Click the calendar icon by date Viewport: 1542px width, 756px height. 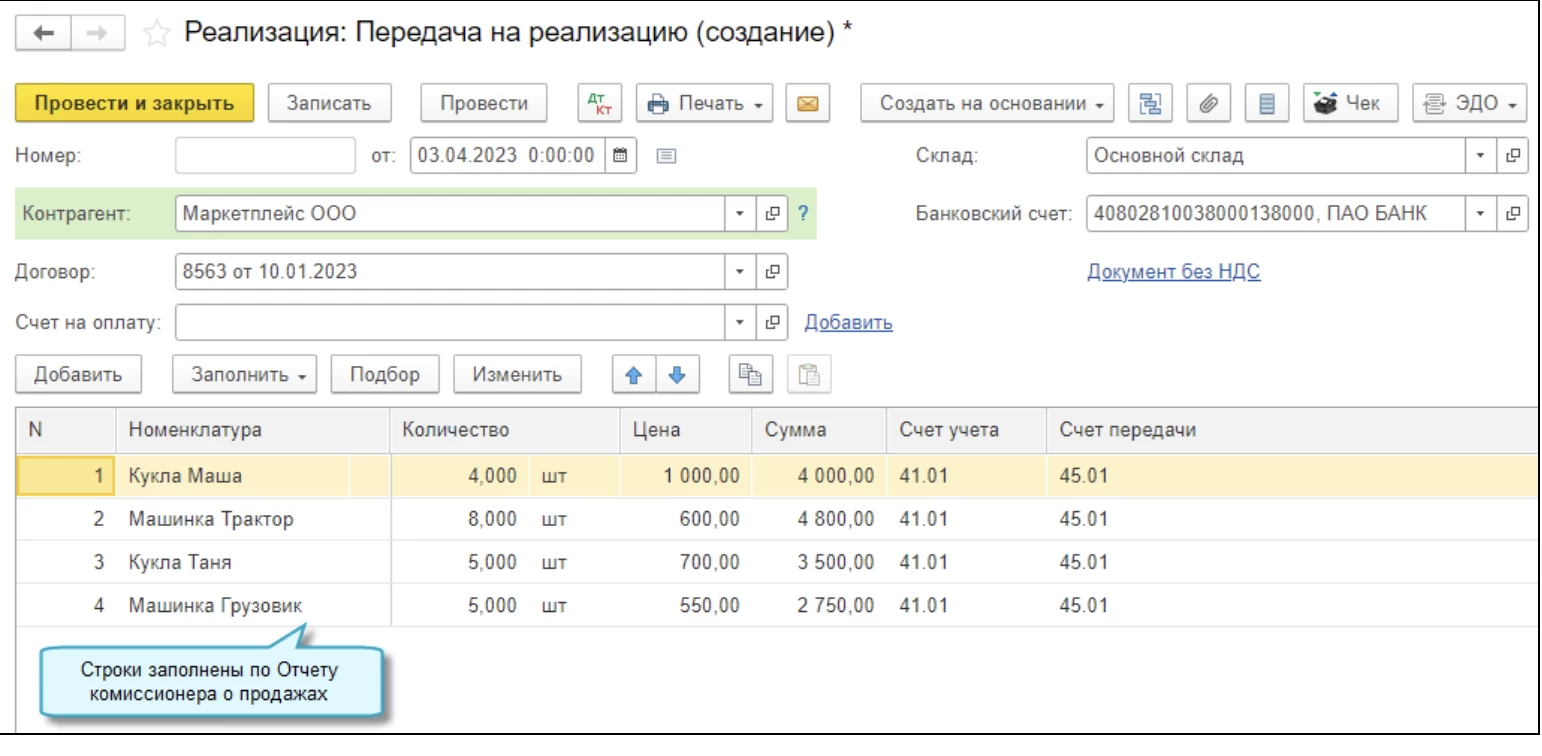(x=620, y=155)
